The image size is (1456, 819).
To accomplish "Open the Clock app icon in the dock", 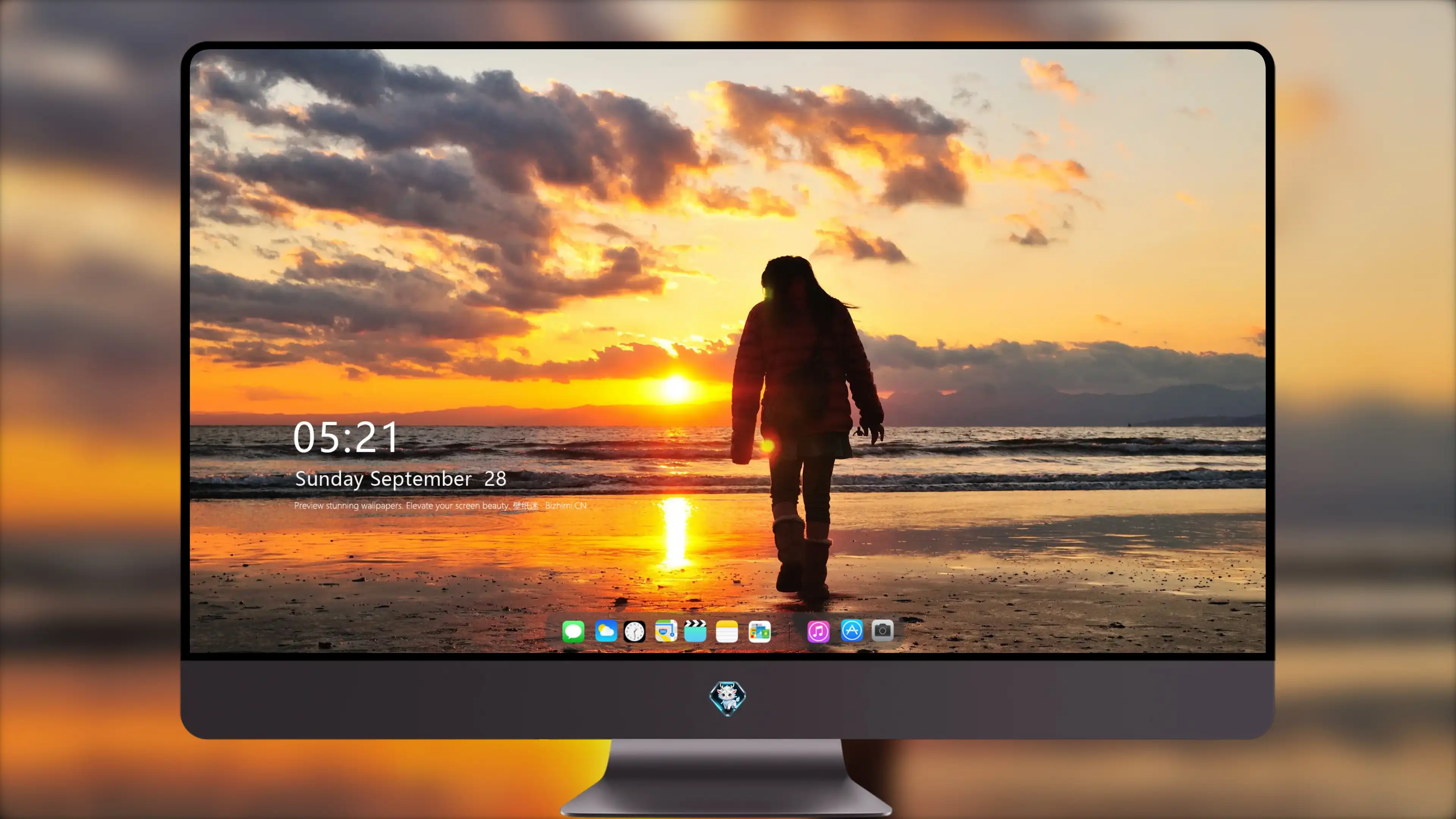I will (634, 631).
